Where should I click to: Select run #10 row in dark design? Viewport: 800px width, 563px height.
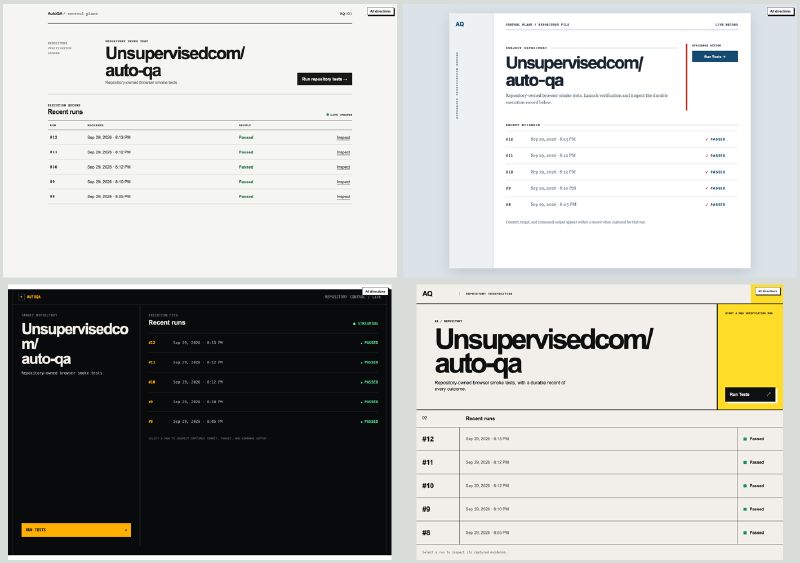263,382
